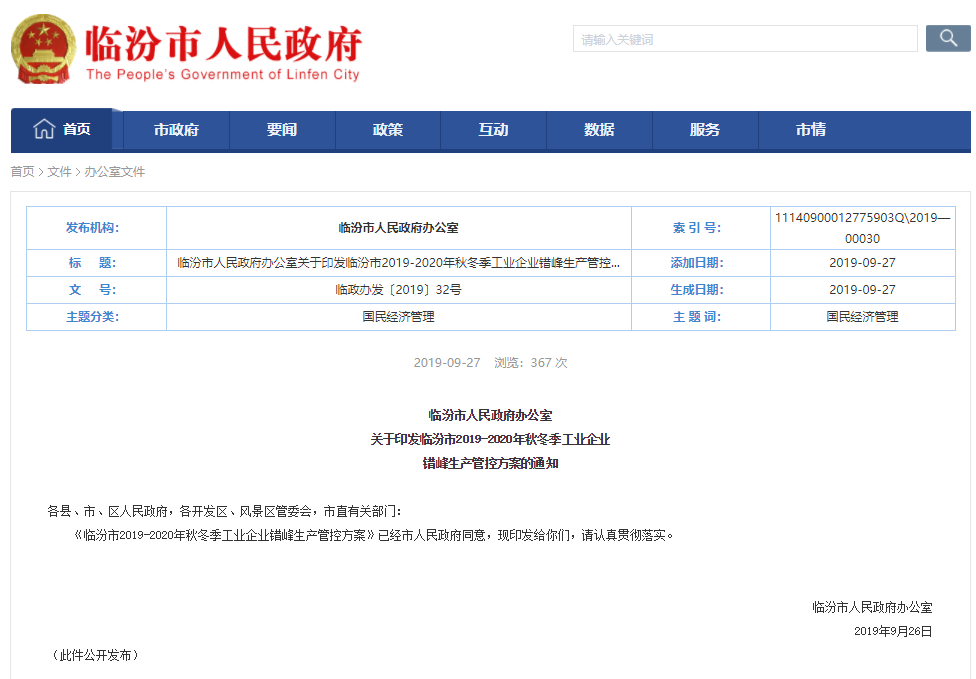Select the 政策 navigation item
Viewport: 976px width, 679px height.
[388, 129]
